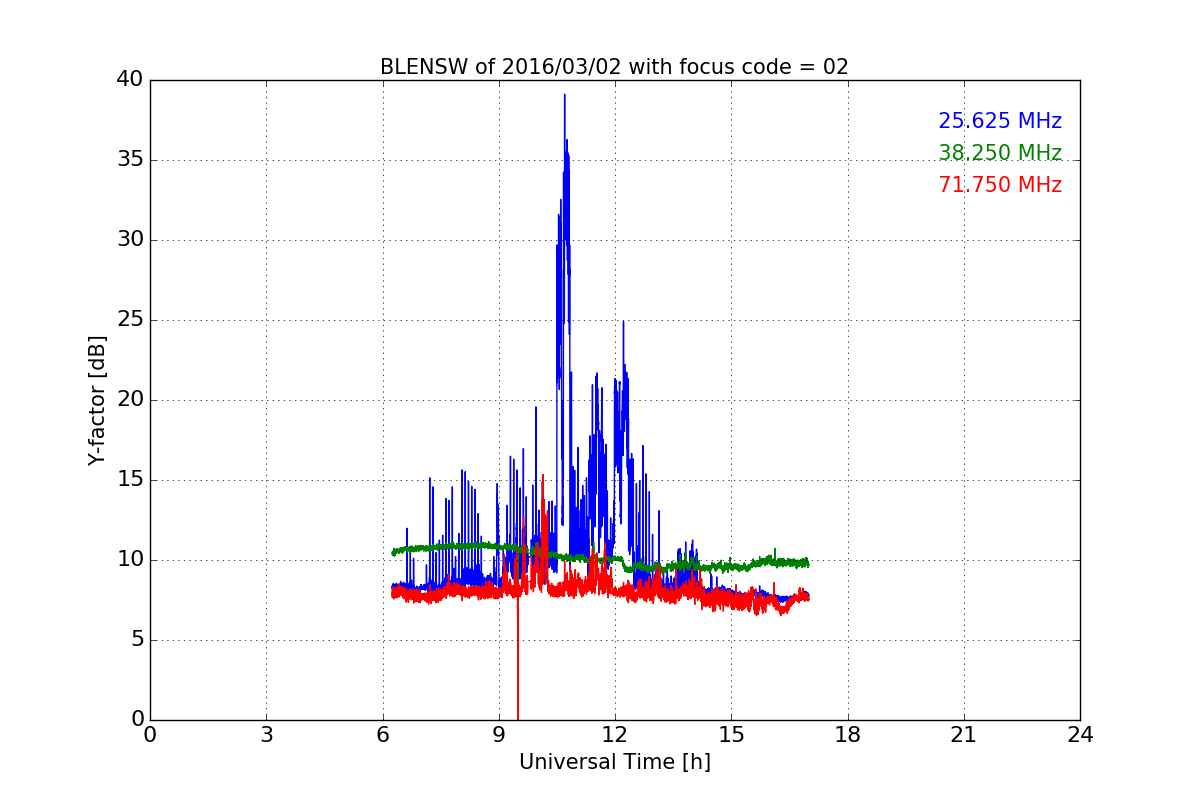Click x-axis tick label 21

pyautogui.click(x=964, y=734)
